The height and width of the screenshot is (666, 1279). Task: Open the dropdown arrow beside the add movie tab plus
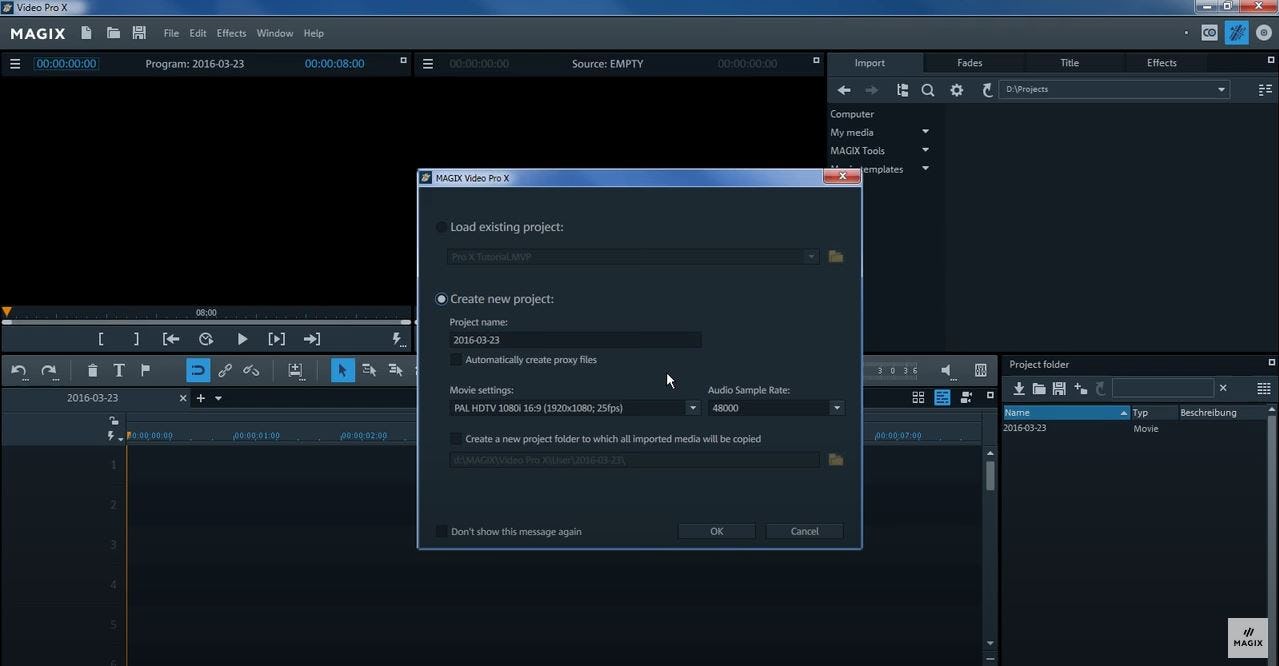pos(218,398)
